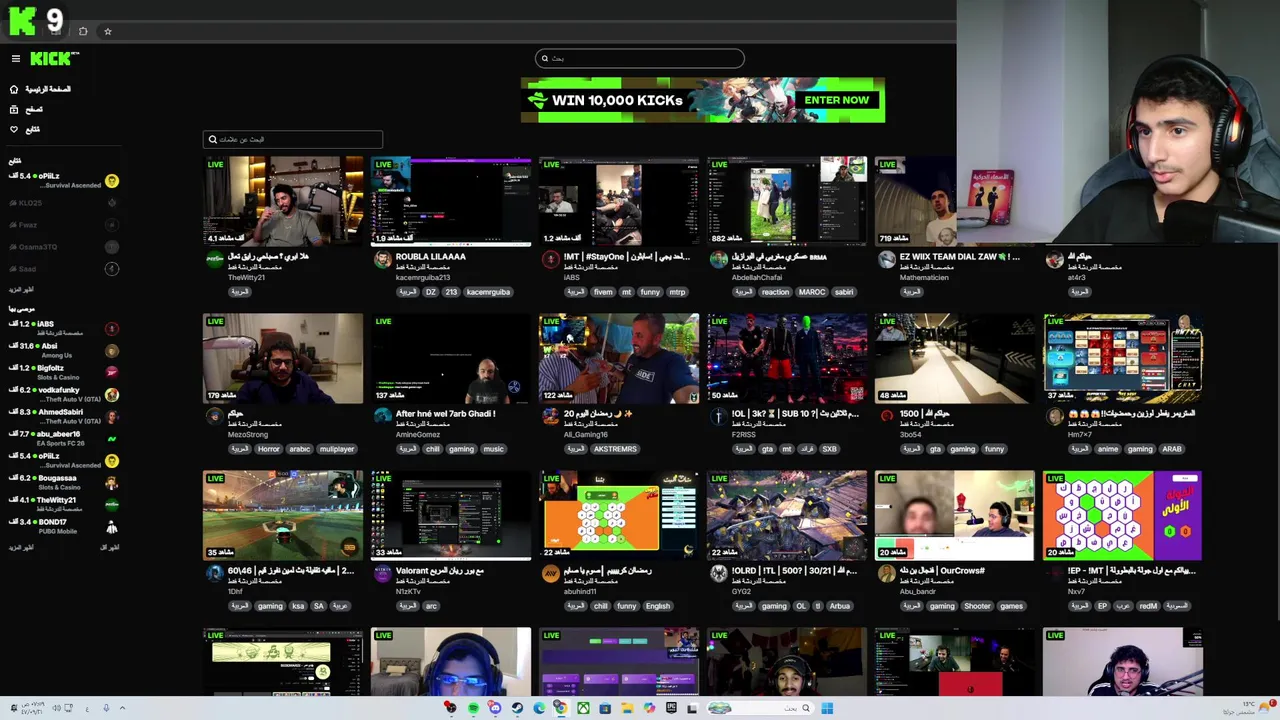This screenshot has width=1280, height=720.
Task: Click Bigfoltz avatar icon in sidebar
Action: [112, 372]
